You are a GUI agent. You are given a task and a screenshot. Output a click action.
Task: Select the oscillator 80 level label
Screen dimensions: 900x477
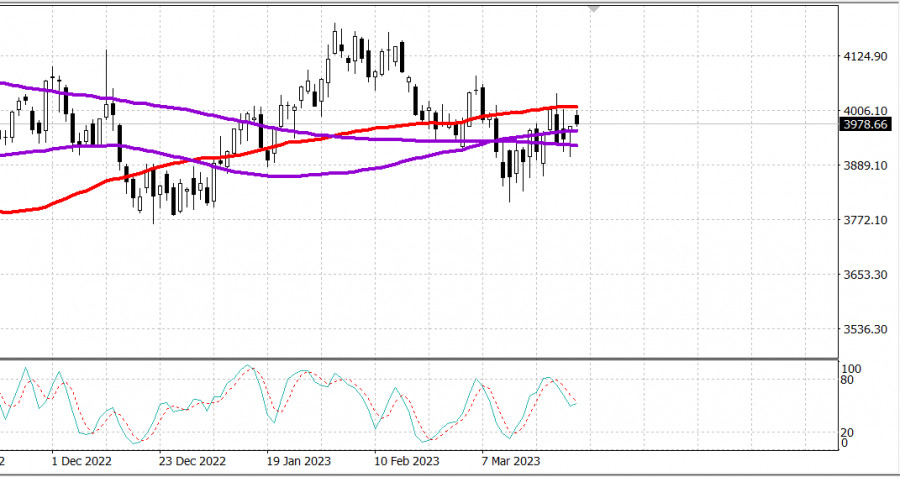(847, 380)
